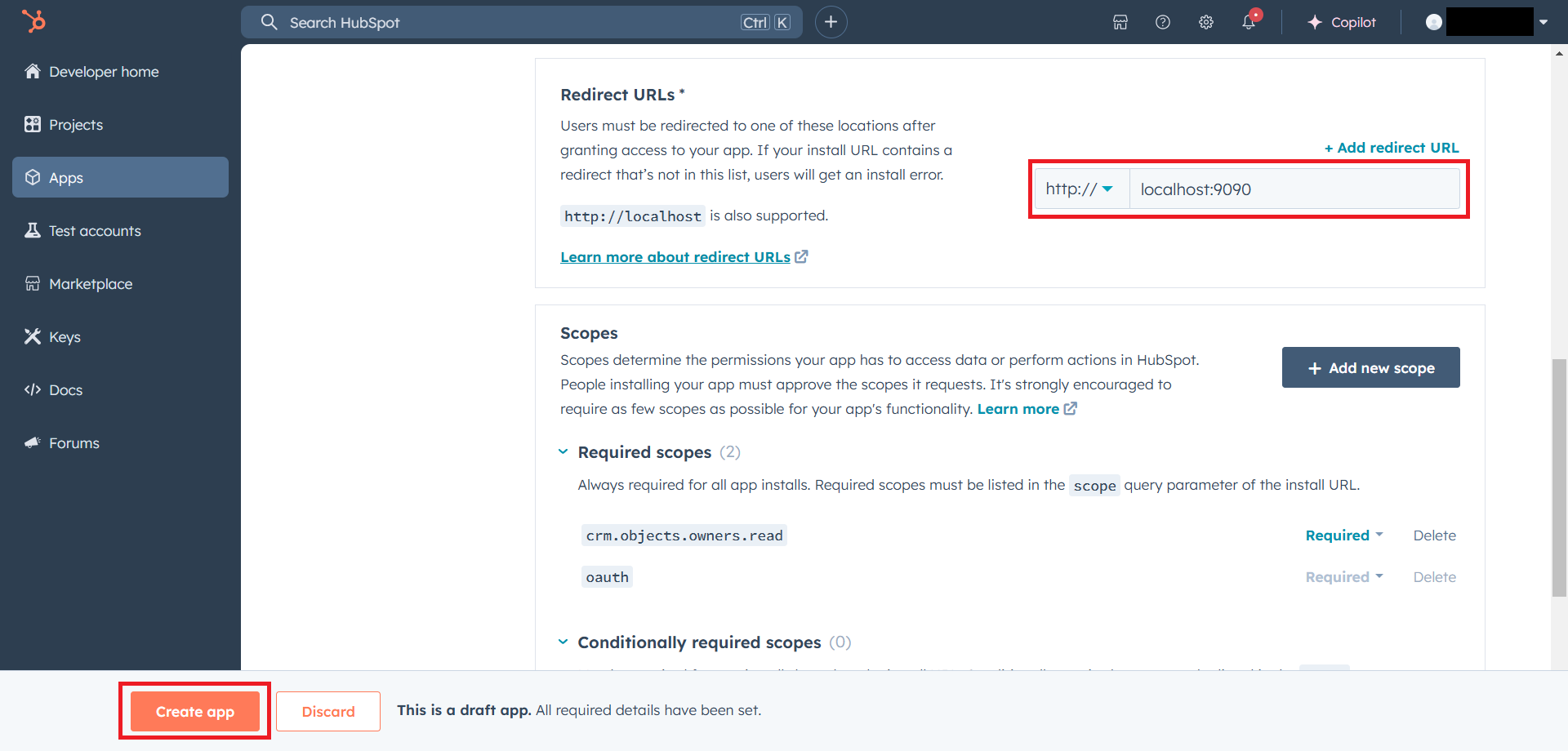The image size is (1568, 751).
Task: Focus the Search HubSpot field
Action: pyautogui.click(x=522, y=22)
